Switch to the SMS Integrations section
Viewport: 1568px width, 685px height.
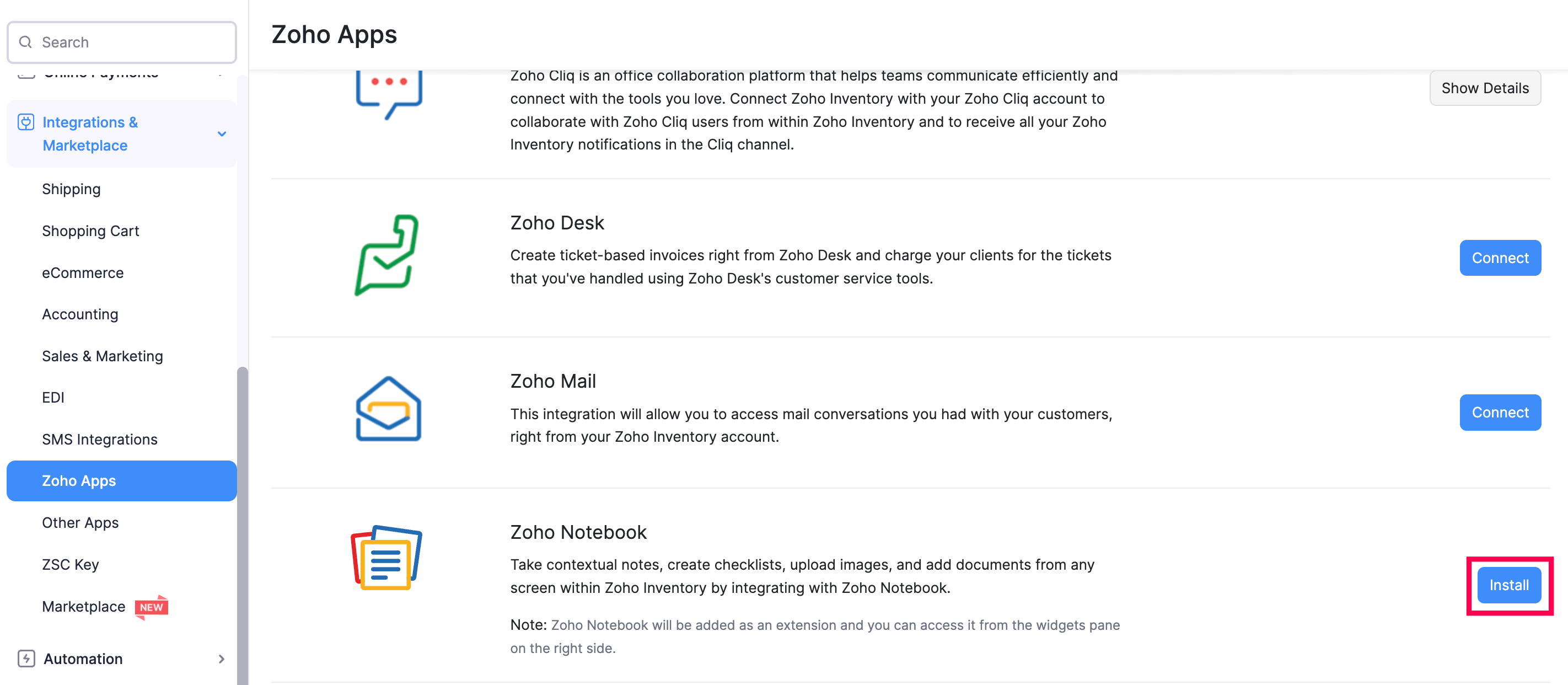(99, 438)
